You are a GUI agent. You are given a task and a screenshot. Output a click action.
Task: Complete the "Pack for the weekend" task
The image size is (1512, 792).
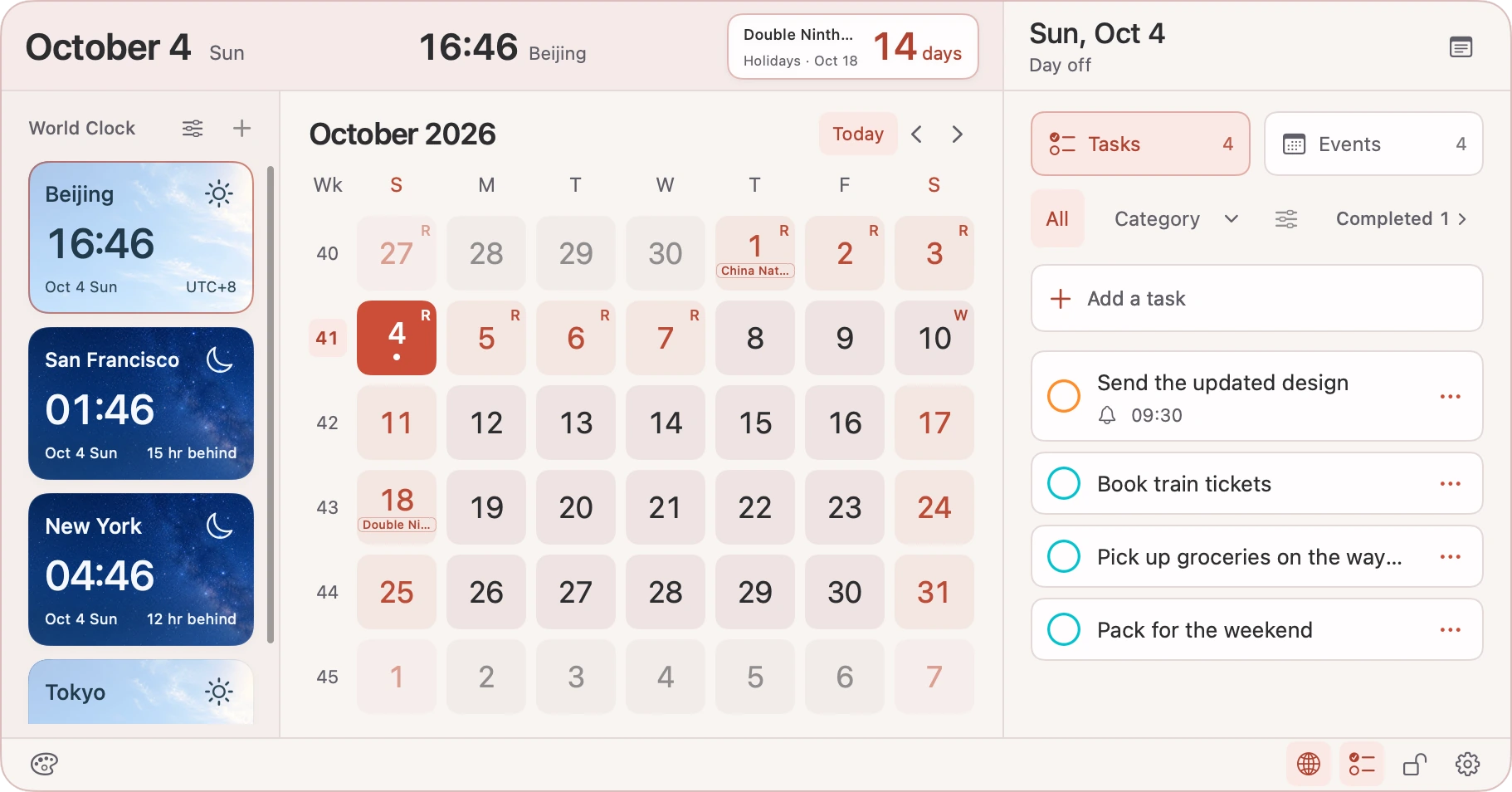tap(1064, 629)
